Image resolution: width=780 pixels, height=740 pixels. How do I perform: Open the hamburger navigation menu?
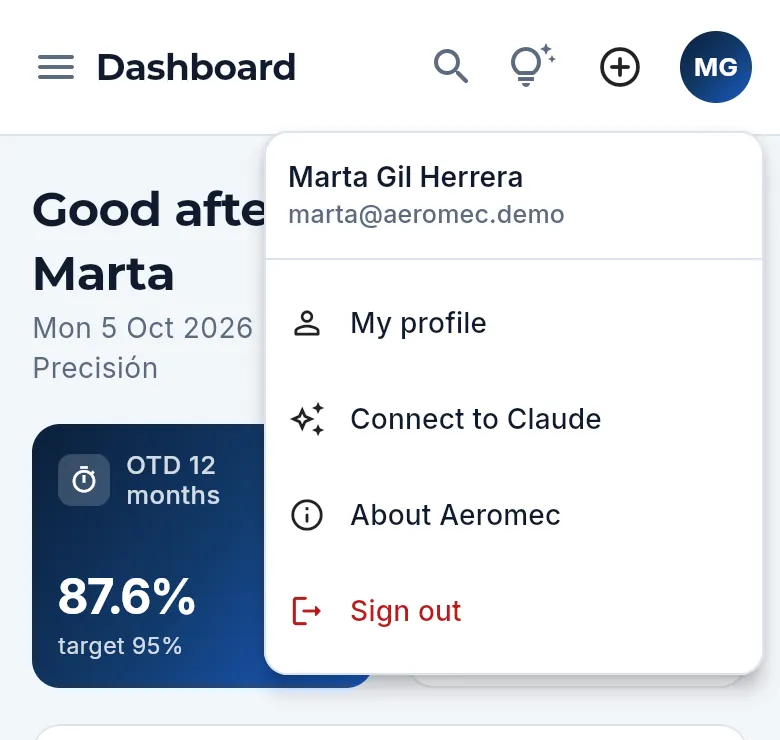[56, 67]
